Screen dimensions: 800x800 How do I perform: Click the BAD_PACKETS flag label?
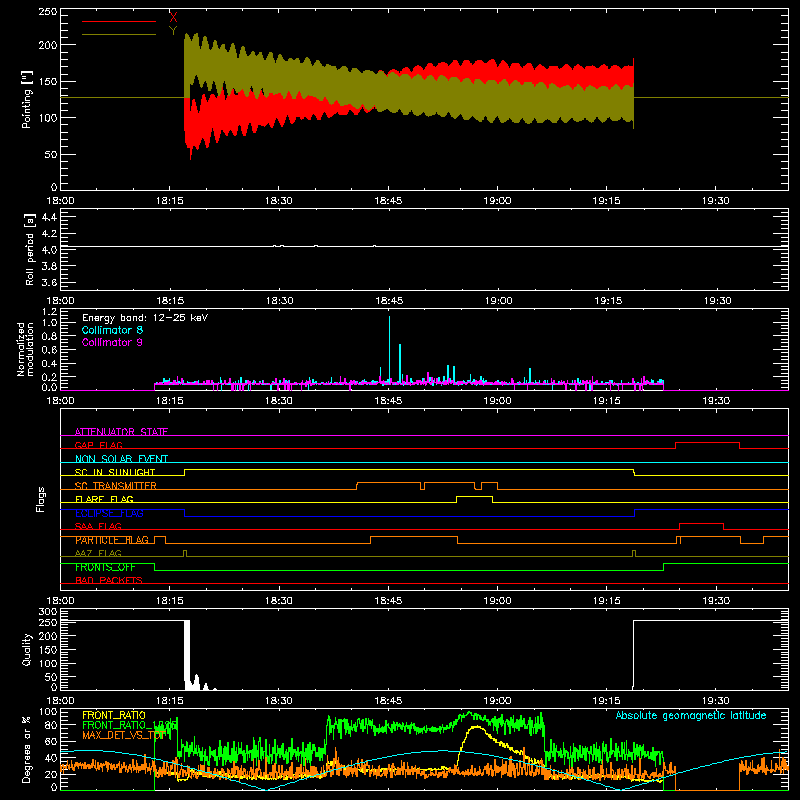(109, 580)
